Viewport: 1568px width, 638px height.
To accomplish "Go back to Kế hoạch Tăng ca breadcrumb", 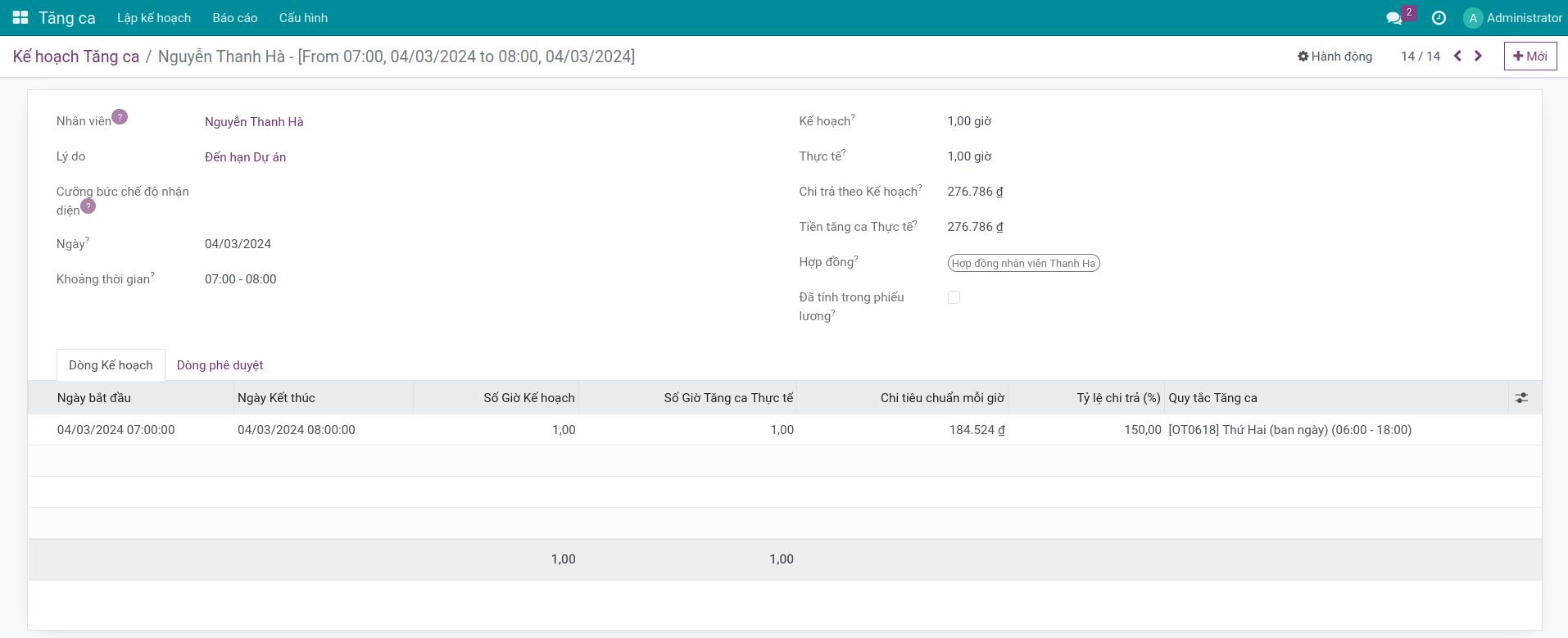I will pyautogui.click(x=76, y=57).
